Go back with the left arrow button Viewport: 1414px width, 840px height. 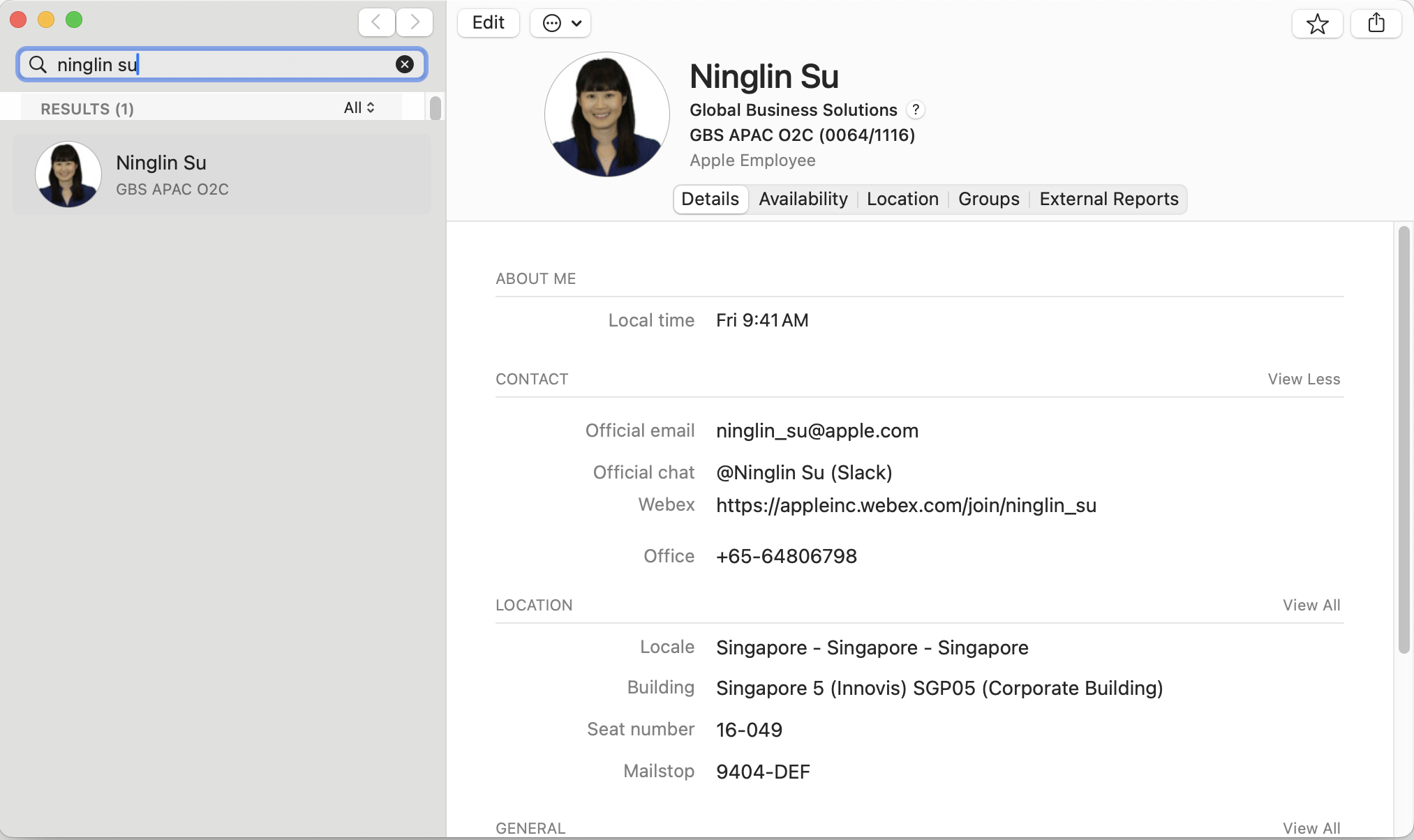tap(377, 22)
